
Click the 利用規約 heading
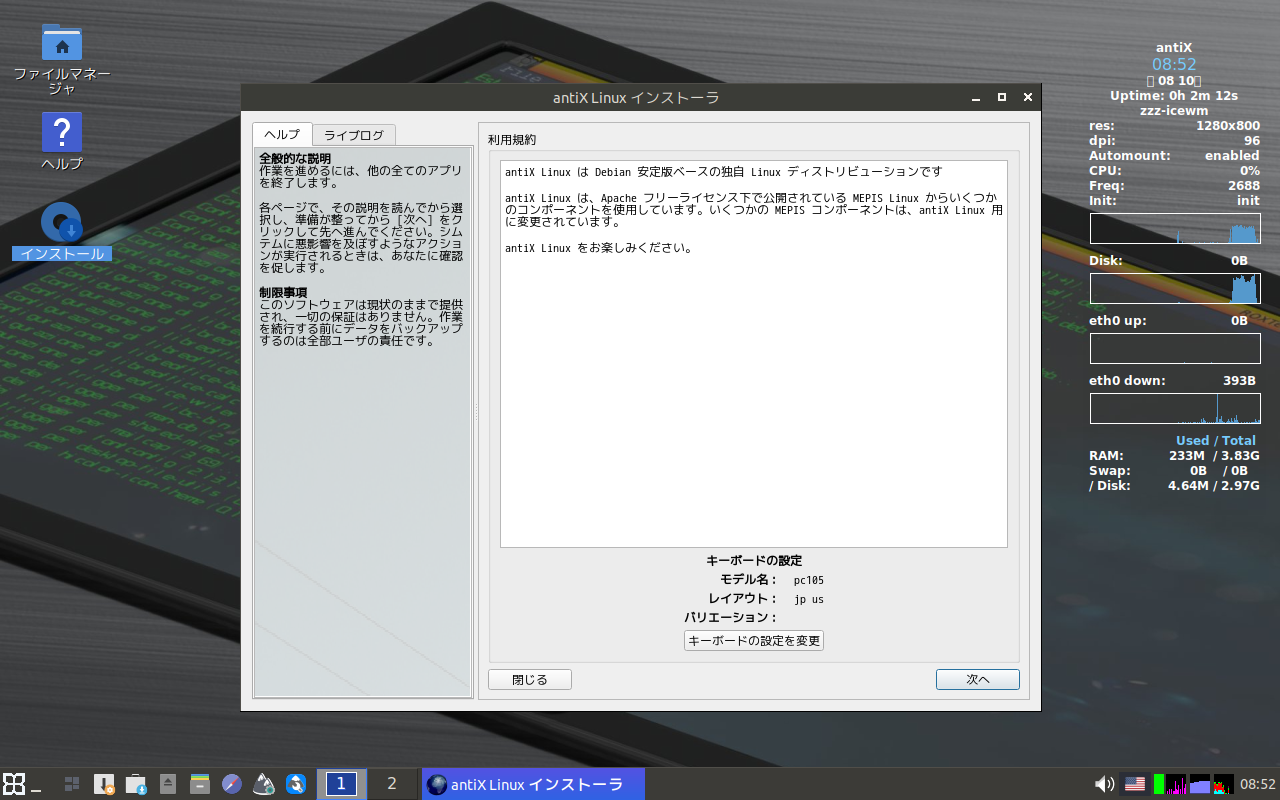point(512,140)
